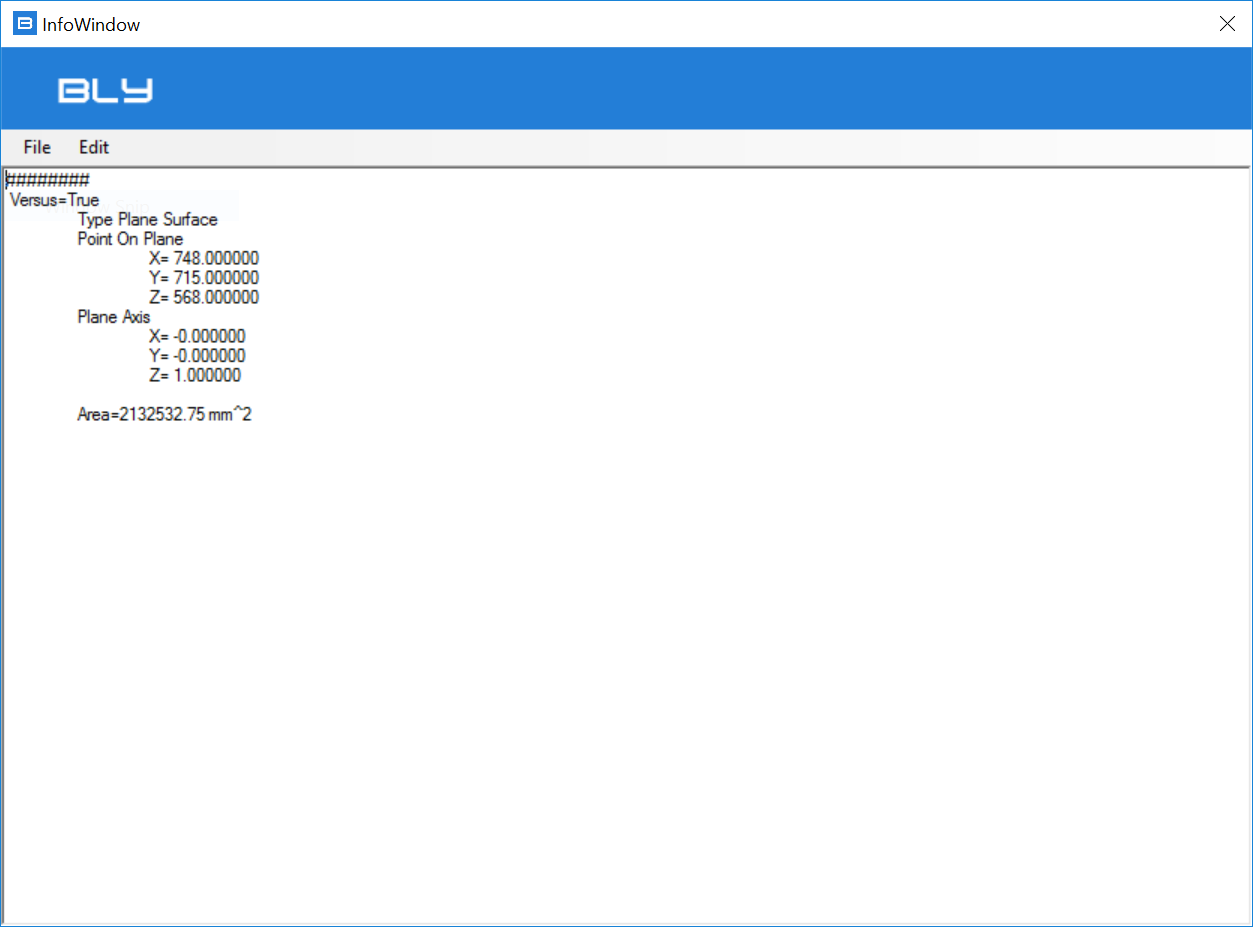Image resolution: width=1253 pixels, height=927 pixels.
Task: Open the File menu
Action: [x=37, y=147]
